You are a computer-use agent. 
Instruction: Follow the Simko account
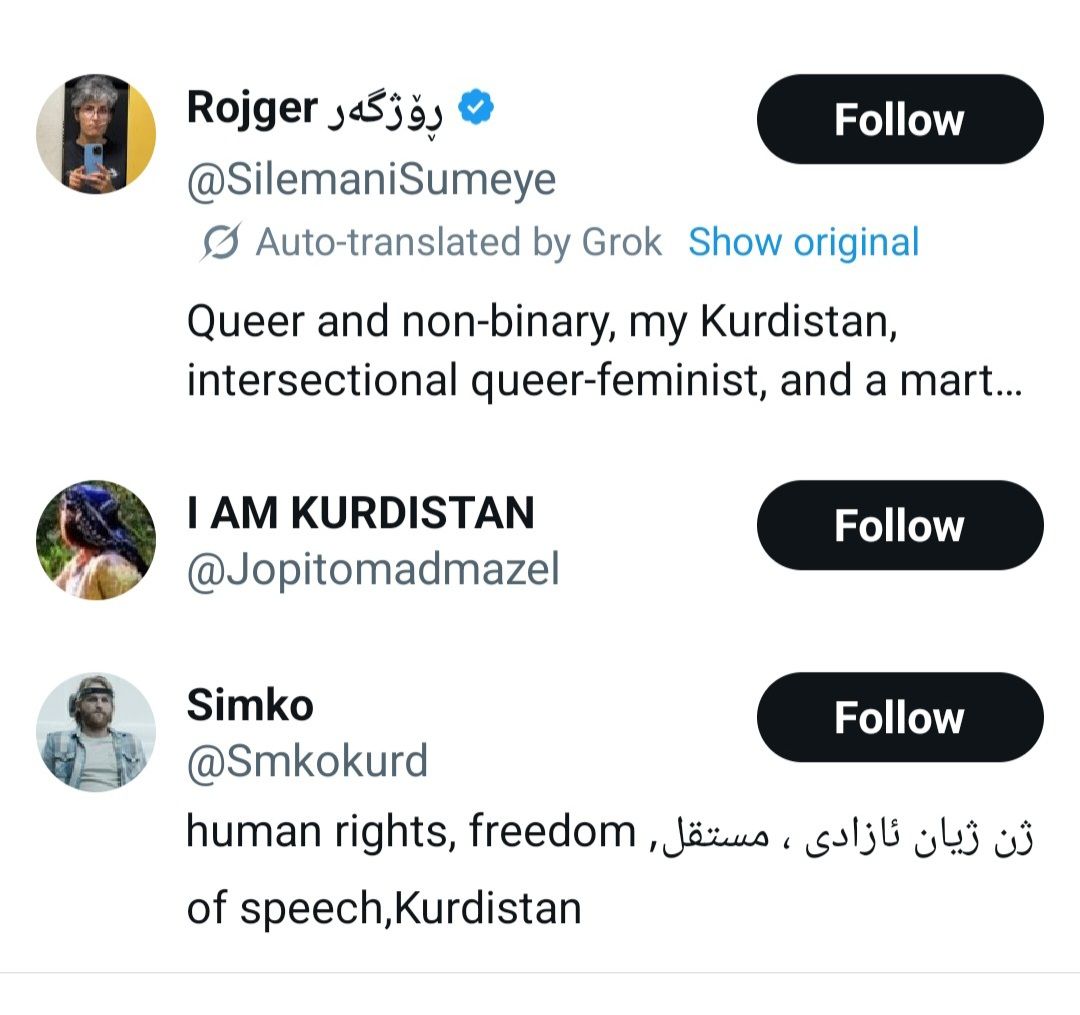coord(900,717)
